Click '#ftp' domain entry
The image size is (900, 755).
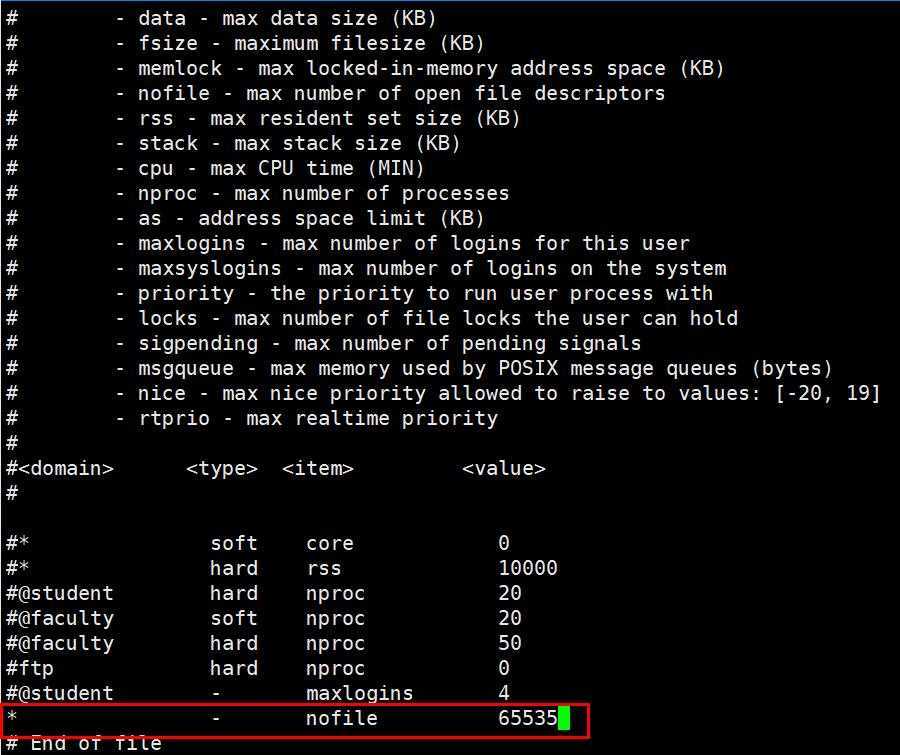pyautogui.click(x=30, y=669)
